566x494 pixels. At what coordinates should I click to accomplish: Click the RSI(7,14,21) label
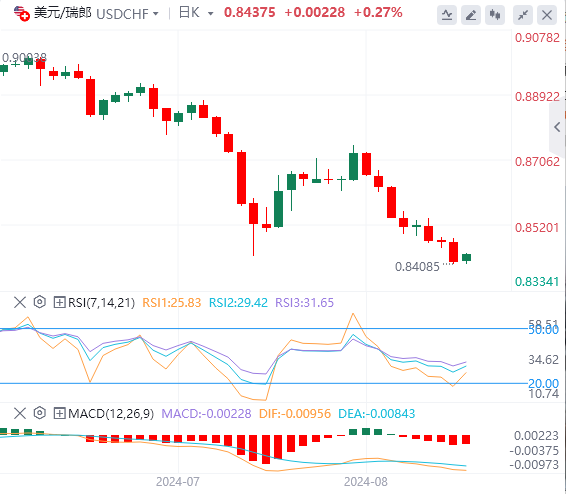coord(101,302)
